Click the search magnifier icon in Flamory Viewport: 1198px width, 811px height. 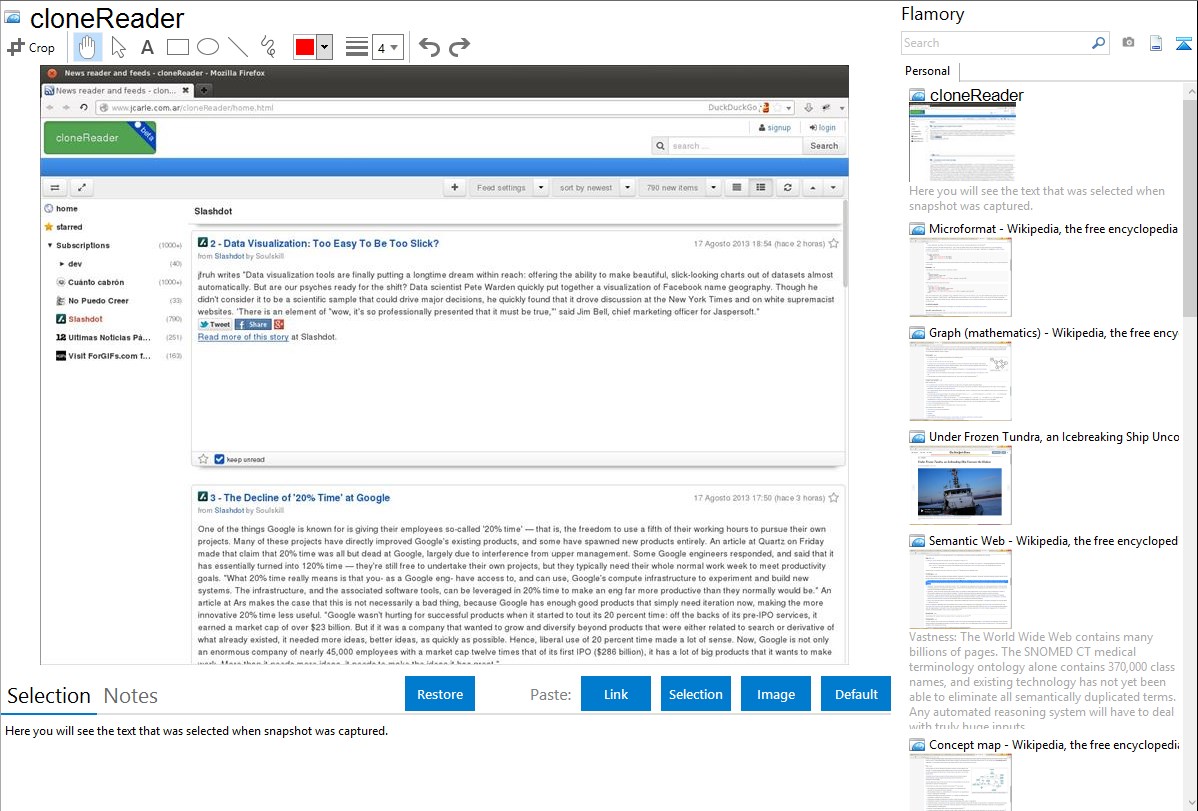coord(1099,43)
